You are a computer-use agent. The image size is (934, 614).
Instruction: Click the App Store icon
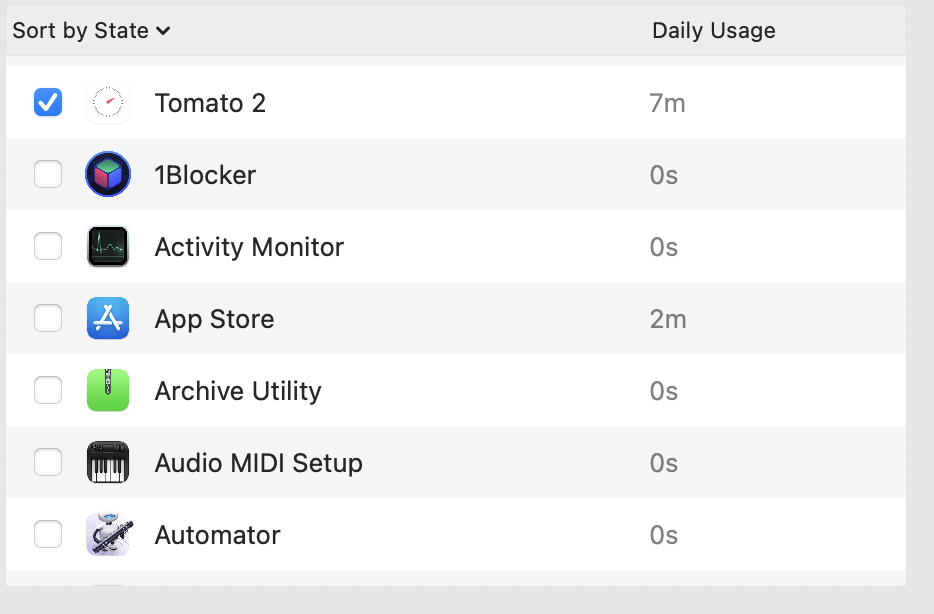pyautogui.click(x=108, y=319)
